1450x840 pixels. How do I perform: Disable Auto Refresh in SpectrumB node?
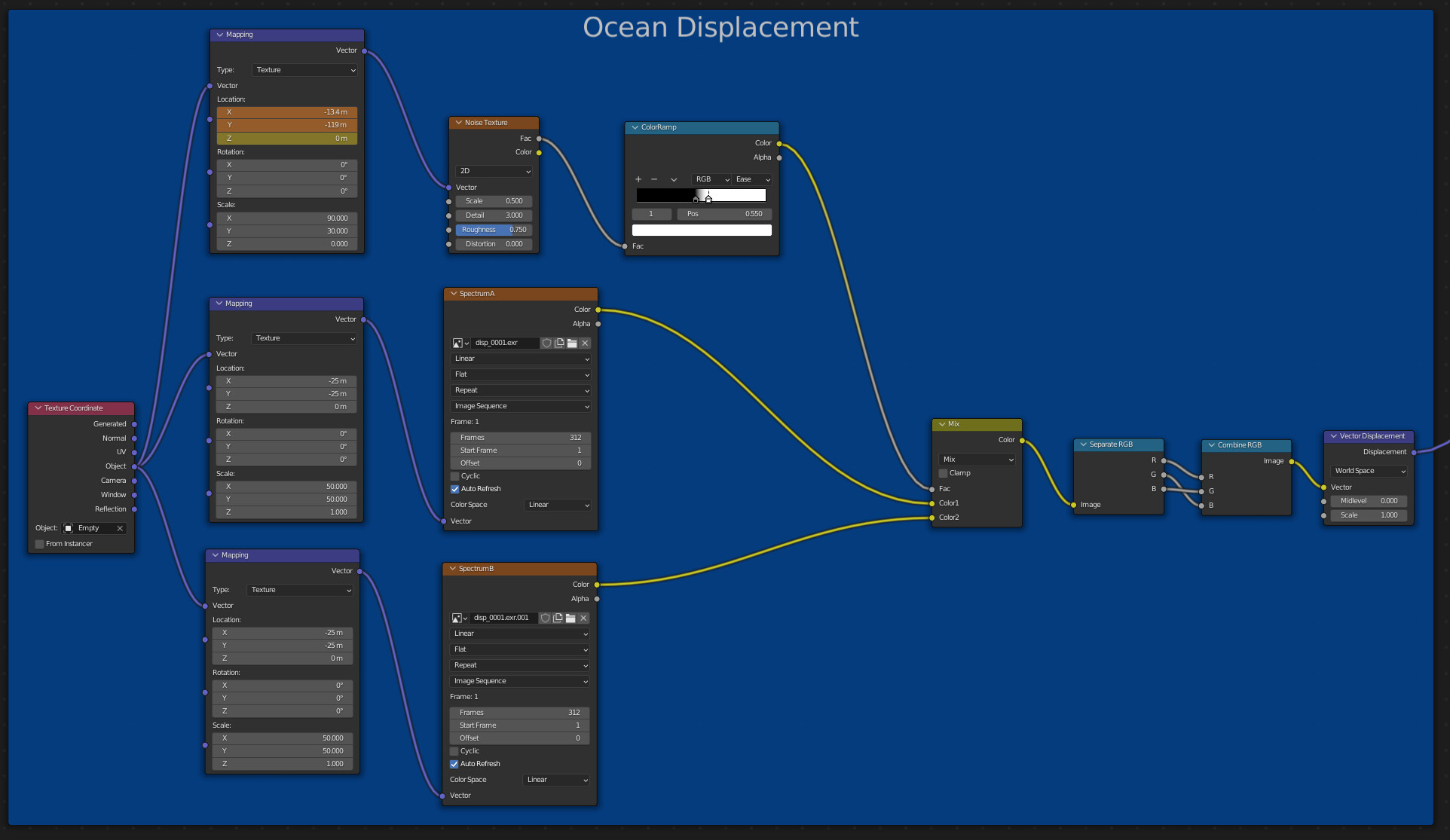(x=454, y=764)
